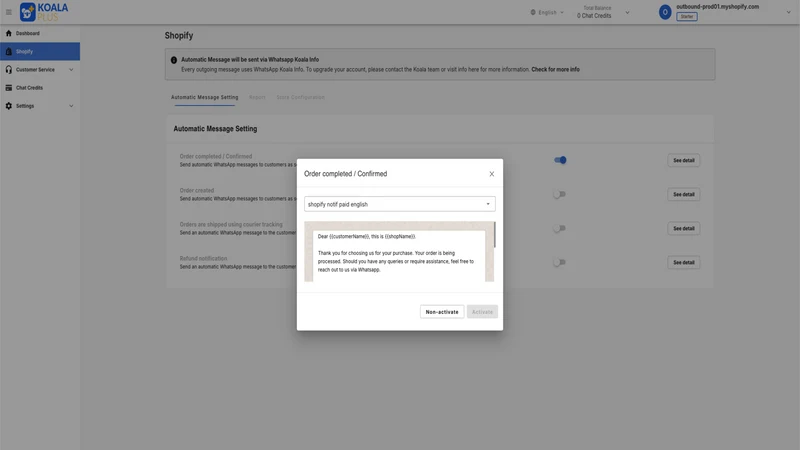Click the message template preview text
The width and height of the screenshot is (800, 450).
[x=395, y=253]
